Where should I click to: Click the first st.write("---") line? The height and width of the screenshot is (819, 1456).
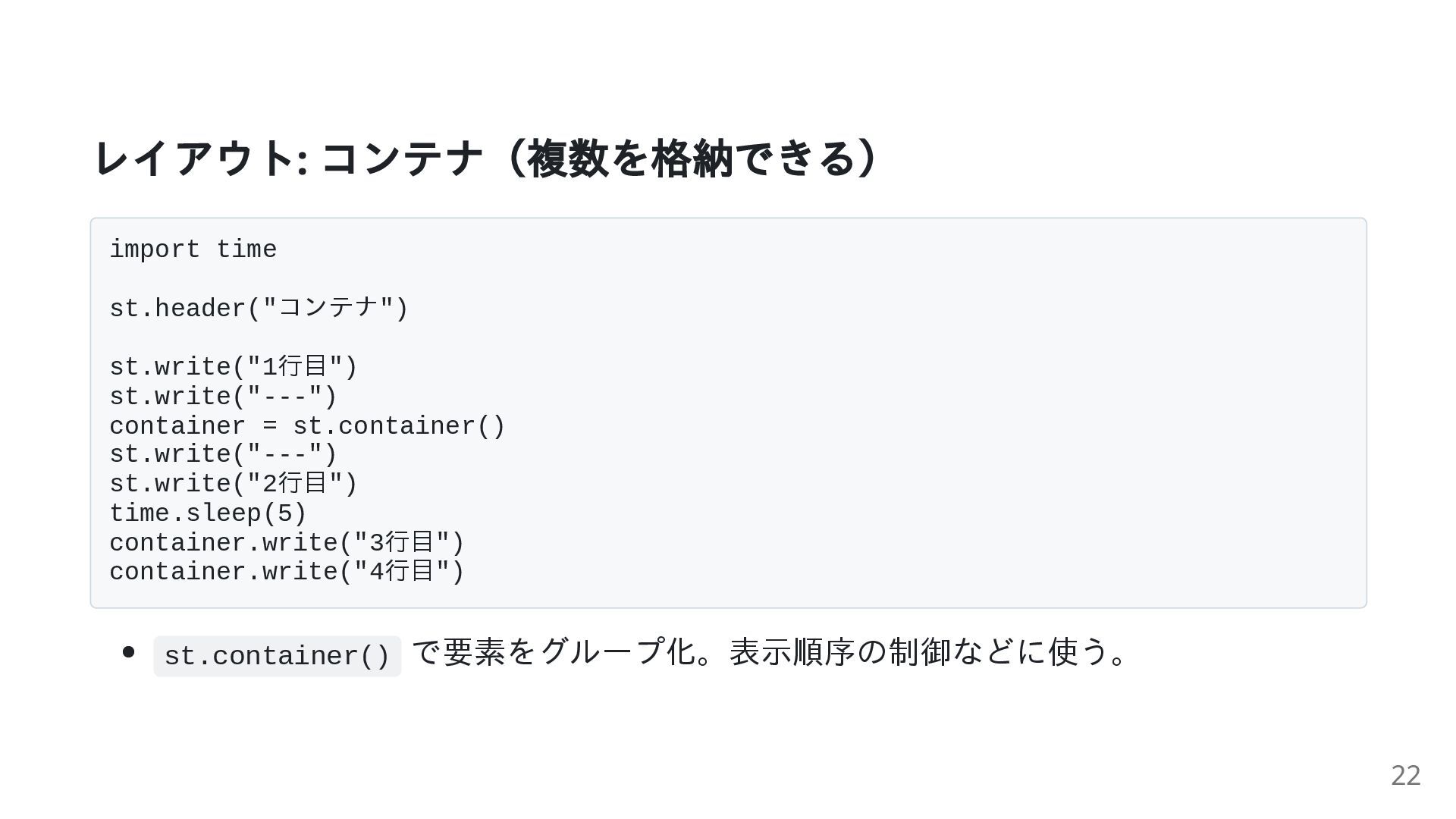(223, 397)
